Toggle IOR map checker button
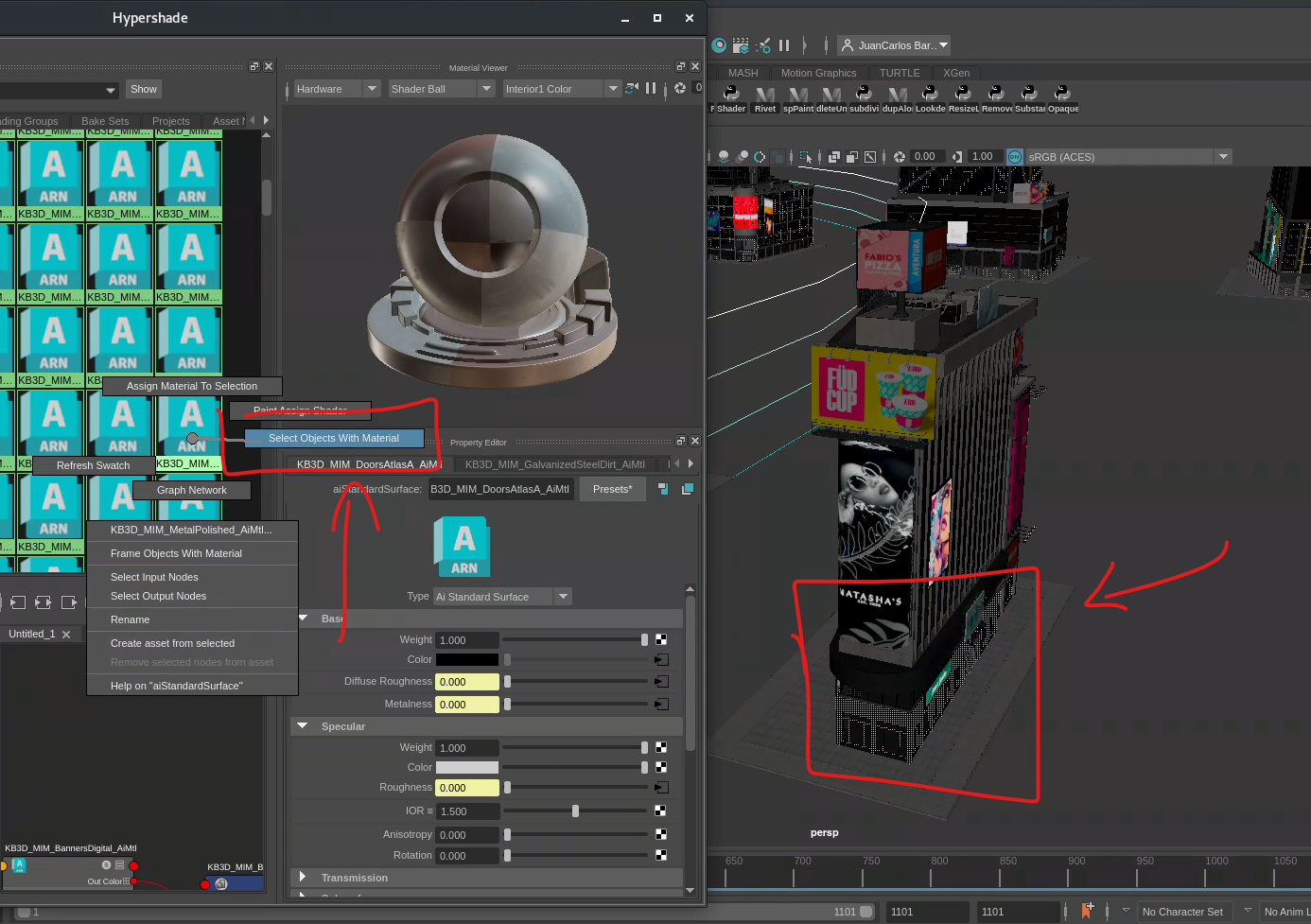Screen dimensions: 1311x924 [x=660, y=811]
